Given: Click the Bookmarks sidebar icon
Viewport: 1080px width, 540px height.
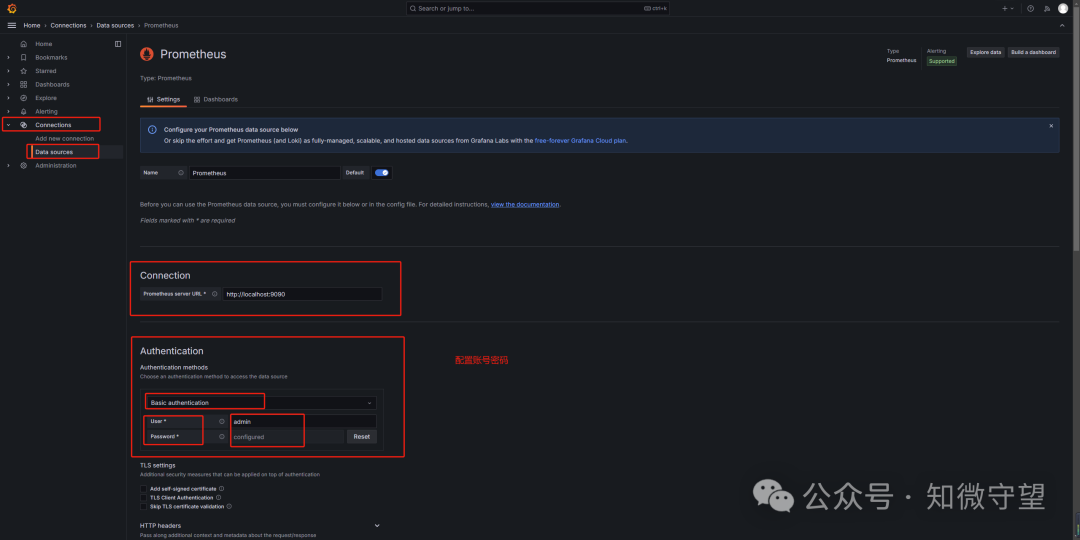Looking at the screenshot, I should [x=23, y=58].
